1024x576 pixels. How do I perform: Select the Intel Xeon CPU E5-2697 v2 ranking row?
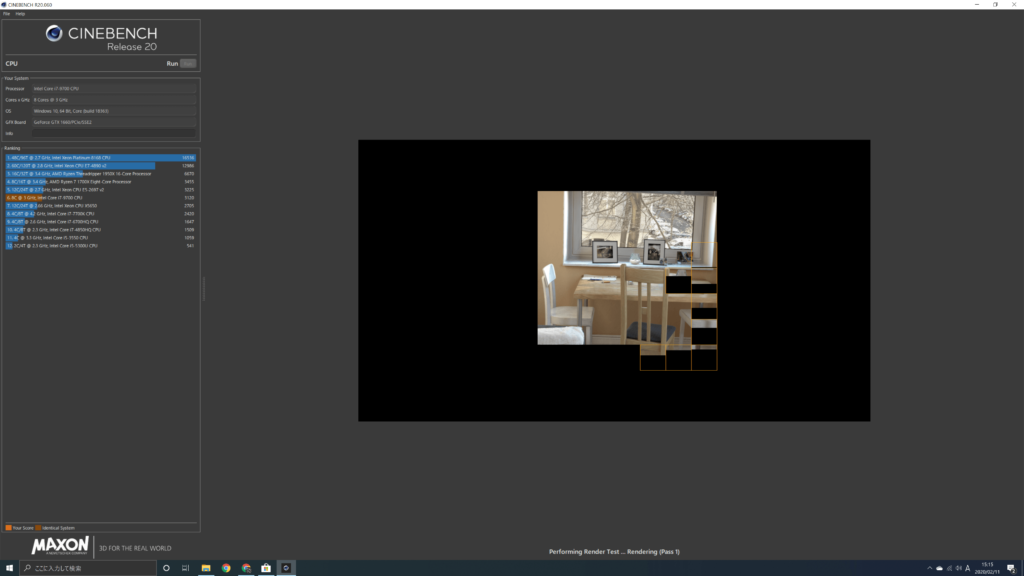pos(101,189)
